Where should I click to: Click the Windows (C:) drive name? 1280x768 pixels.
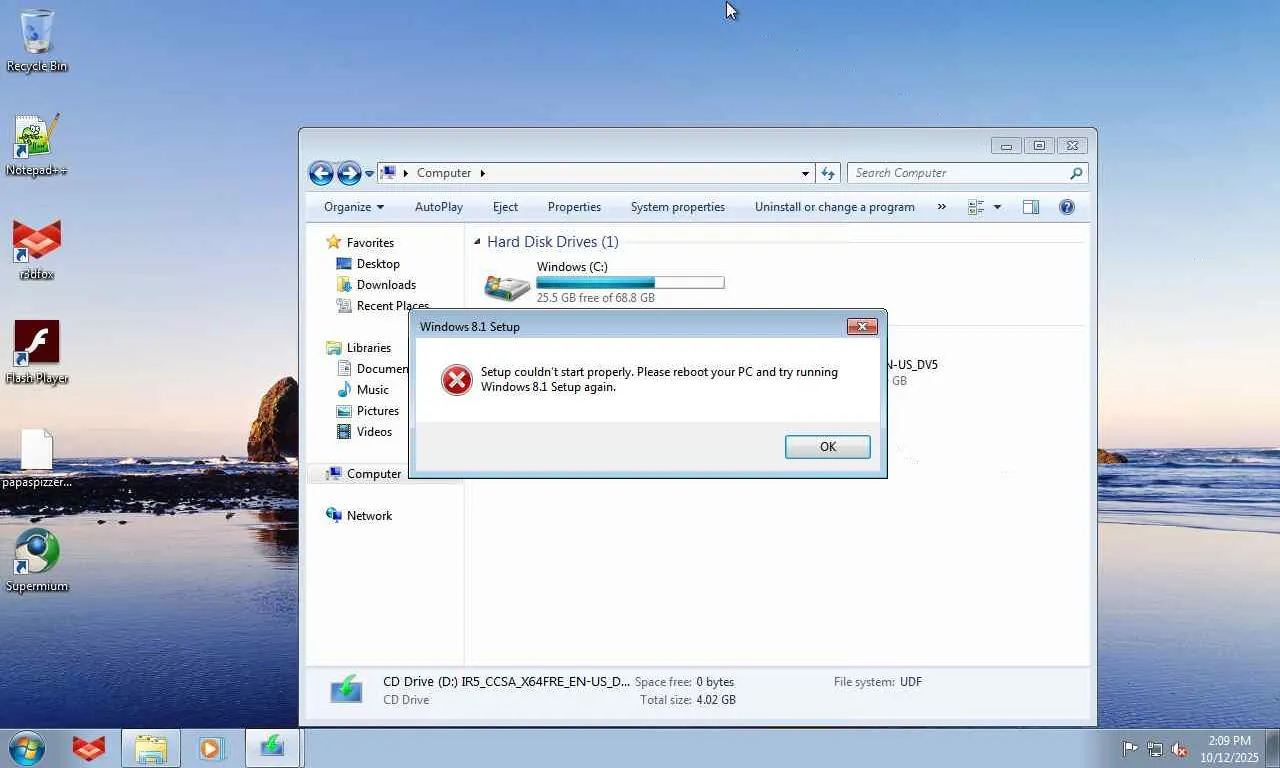[x=572, y=267]
